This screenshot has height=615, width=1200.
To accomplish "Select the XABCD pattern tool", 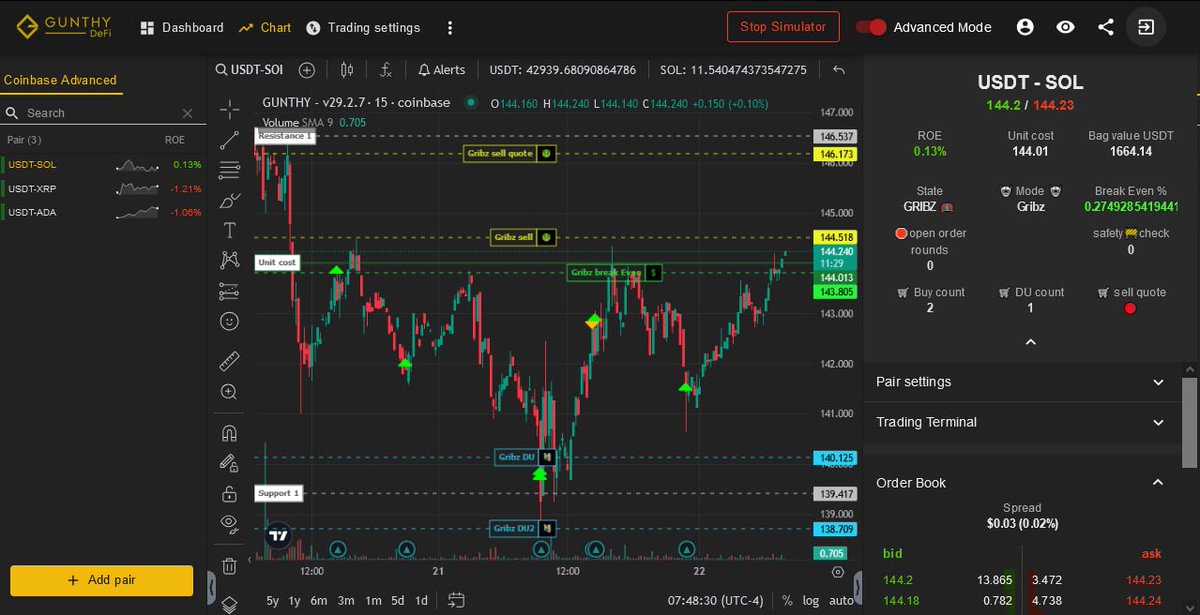I will click(229, 259).
